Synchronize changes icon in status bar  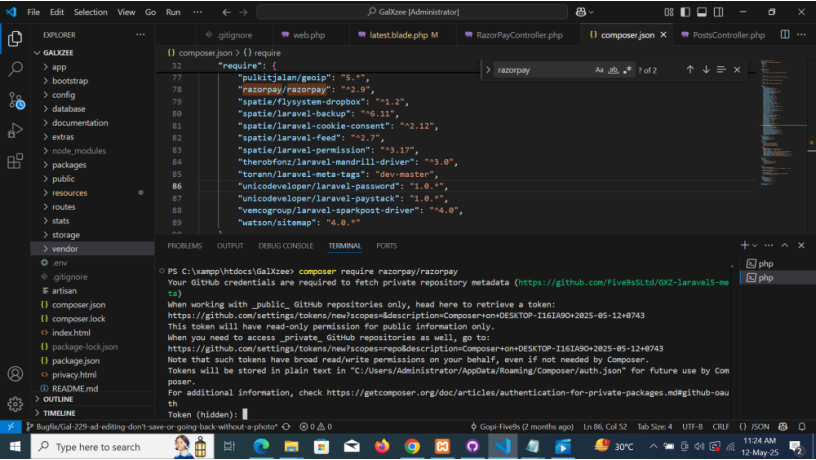(x=286, y=426)
